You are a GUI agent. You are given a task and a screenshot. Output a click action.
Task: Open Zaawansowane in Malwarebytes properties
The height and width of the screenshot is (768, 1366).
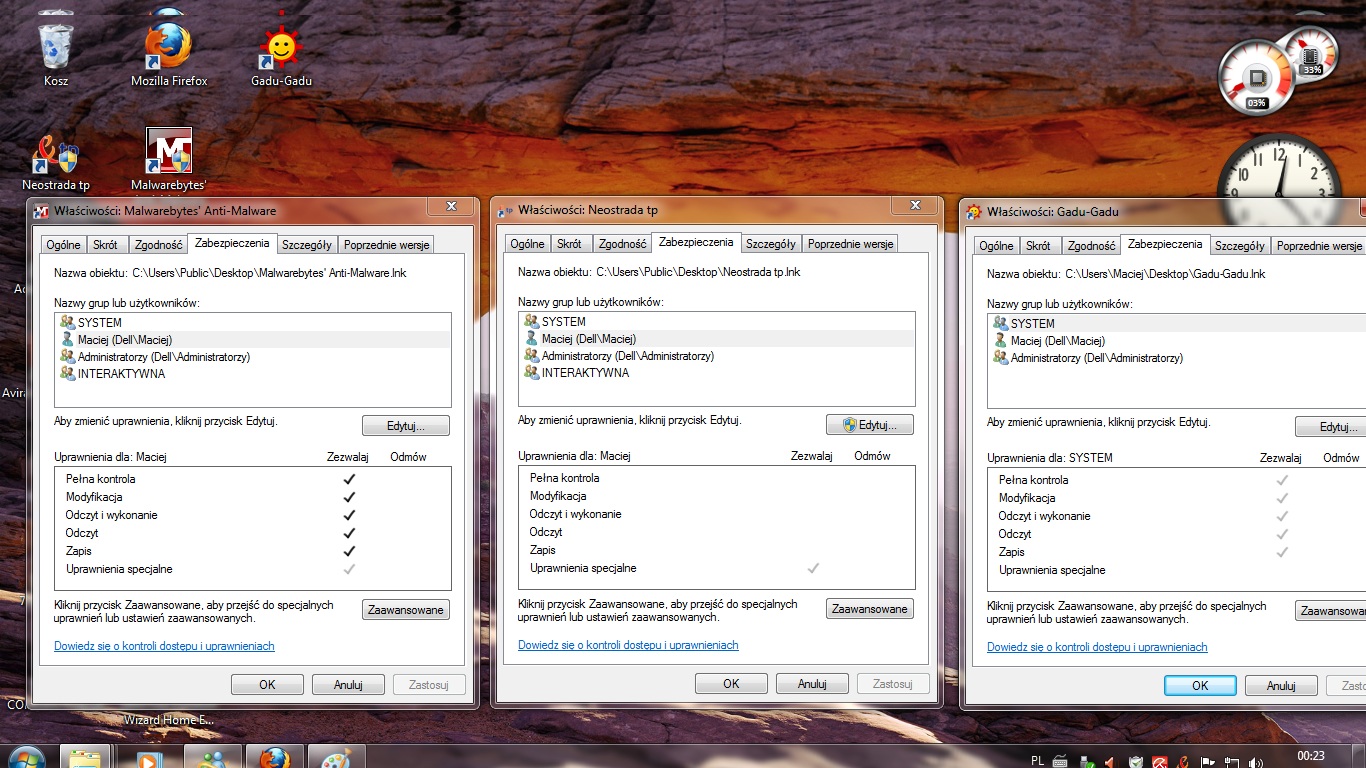click(x=406, y=610)
